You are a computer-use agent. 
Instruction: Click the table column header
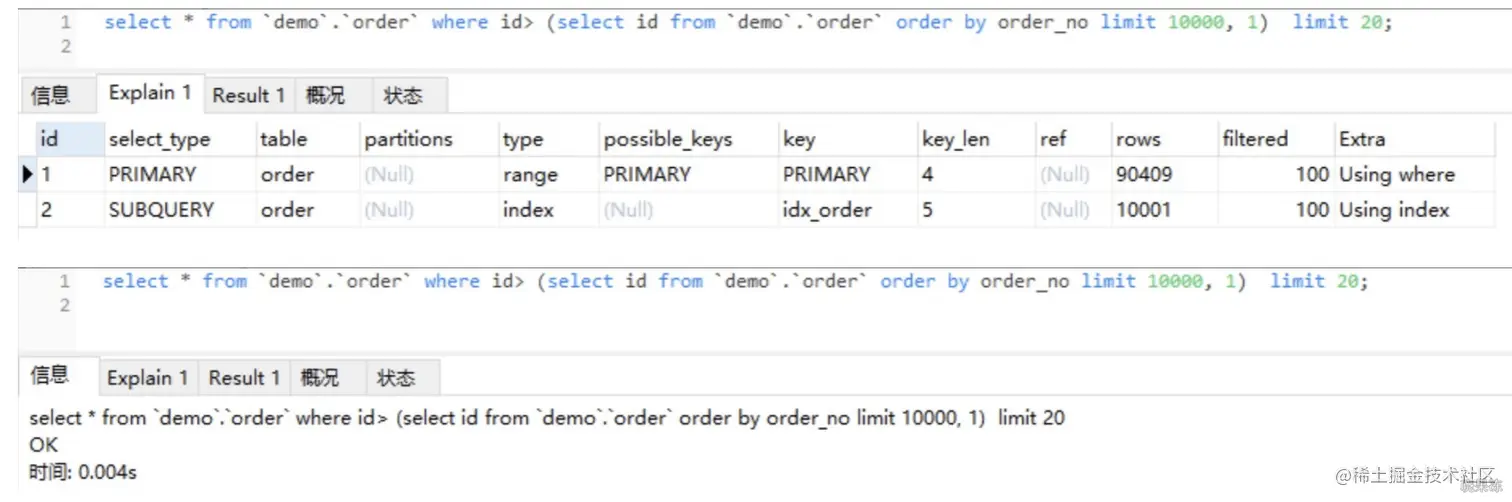(x=307, y=139)
